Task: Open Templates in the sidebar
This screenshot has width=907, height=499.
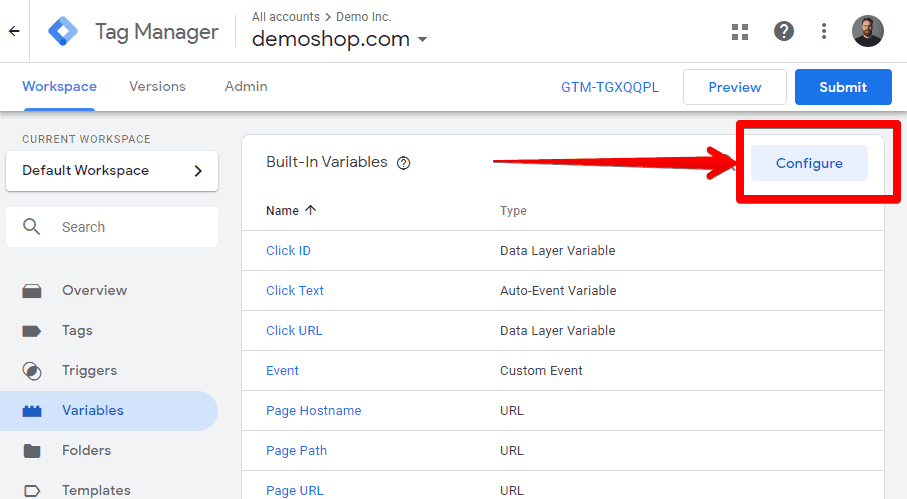Action: 97,490
